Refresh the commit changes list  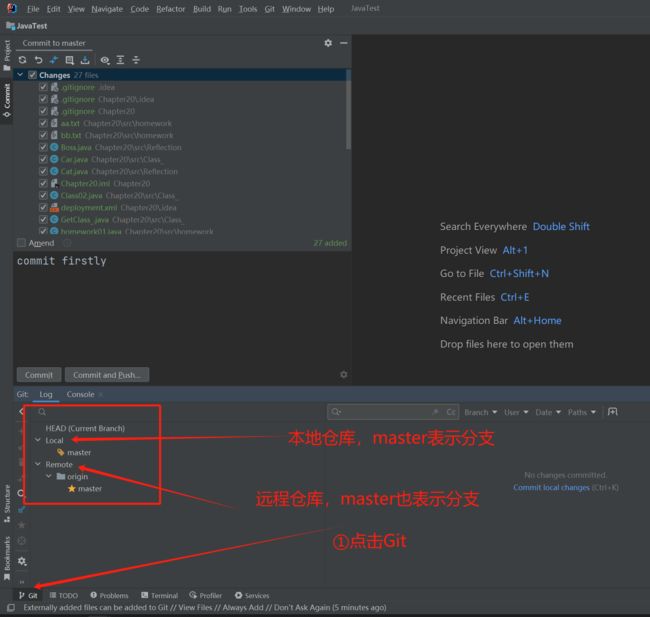point(22,60)
